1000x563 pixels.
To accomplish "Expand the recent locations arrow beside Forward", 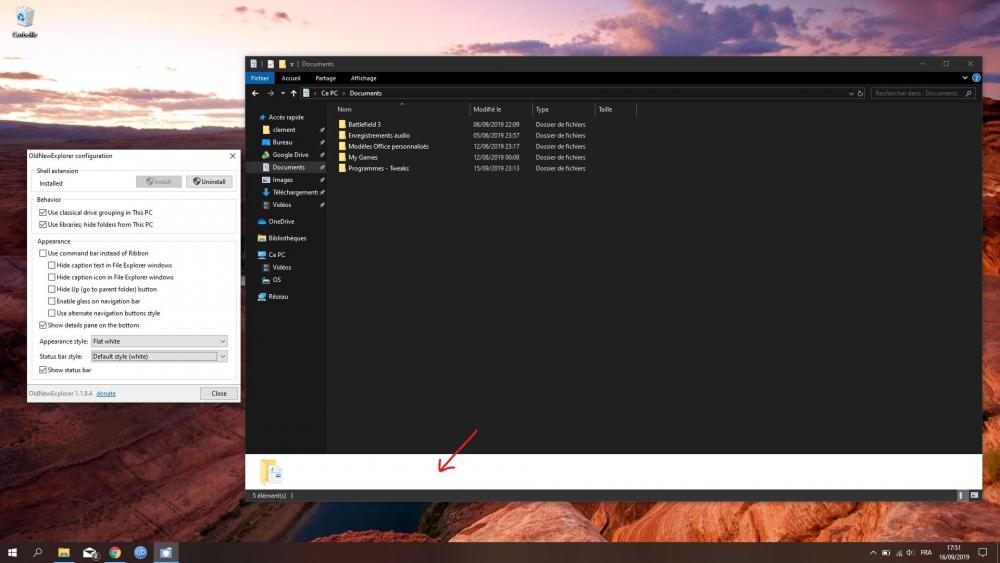I will pyautogui.click(x=282, y=93).
